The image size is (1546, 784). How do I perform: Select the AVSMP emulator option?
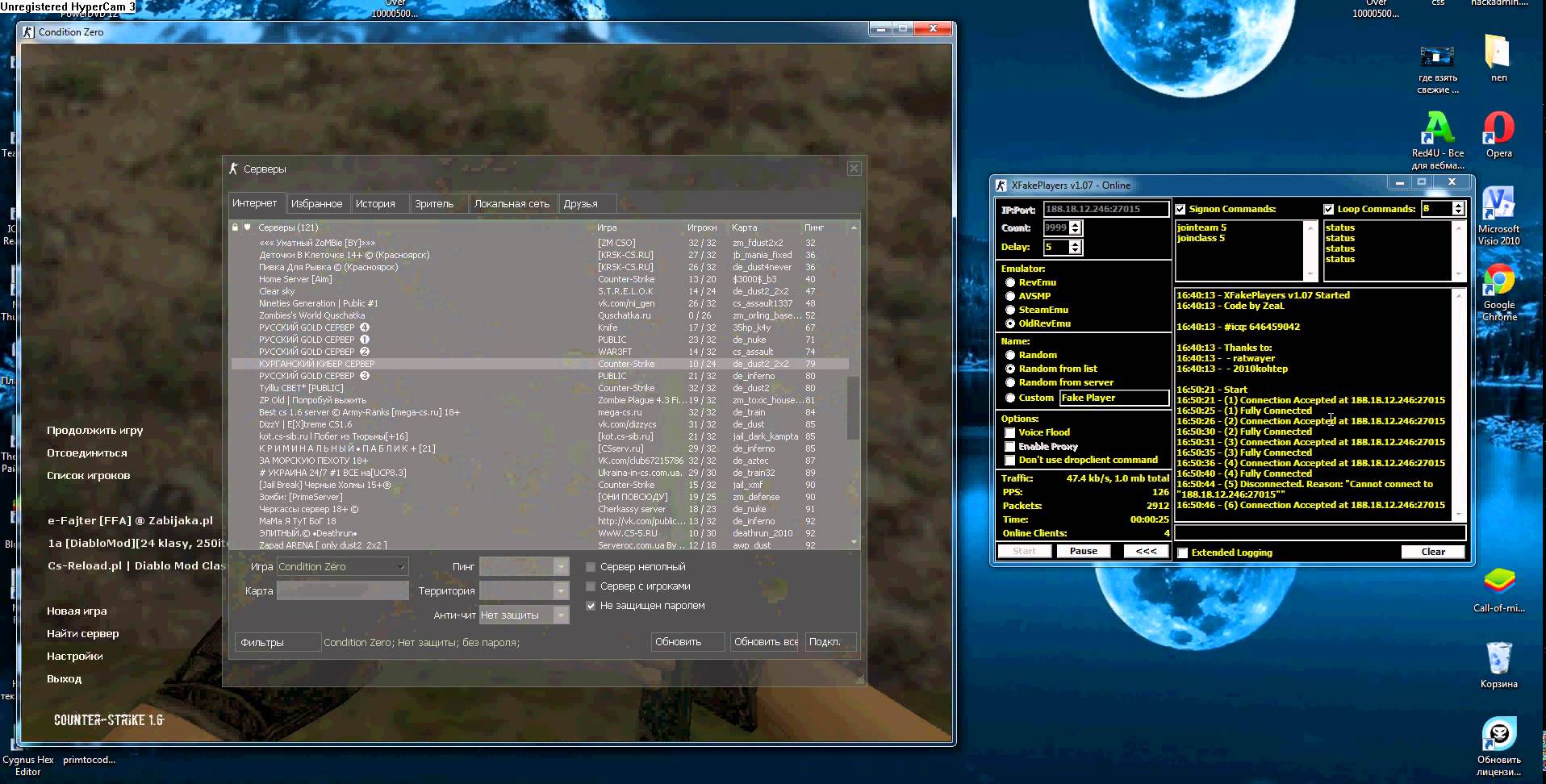[1010, 296]
